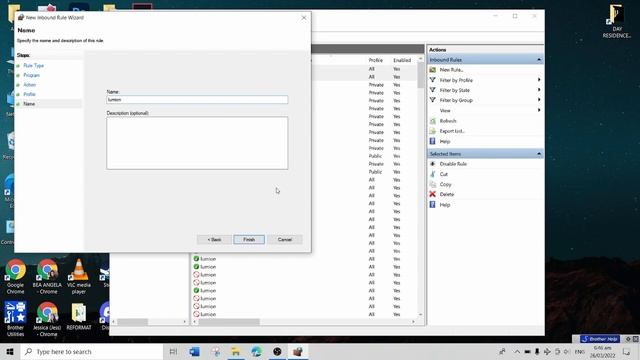This screenshot has height=360, width=640.
Task: Select the Name wizard step
Action: pos(29,104)
